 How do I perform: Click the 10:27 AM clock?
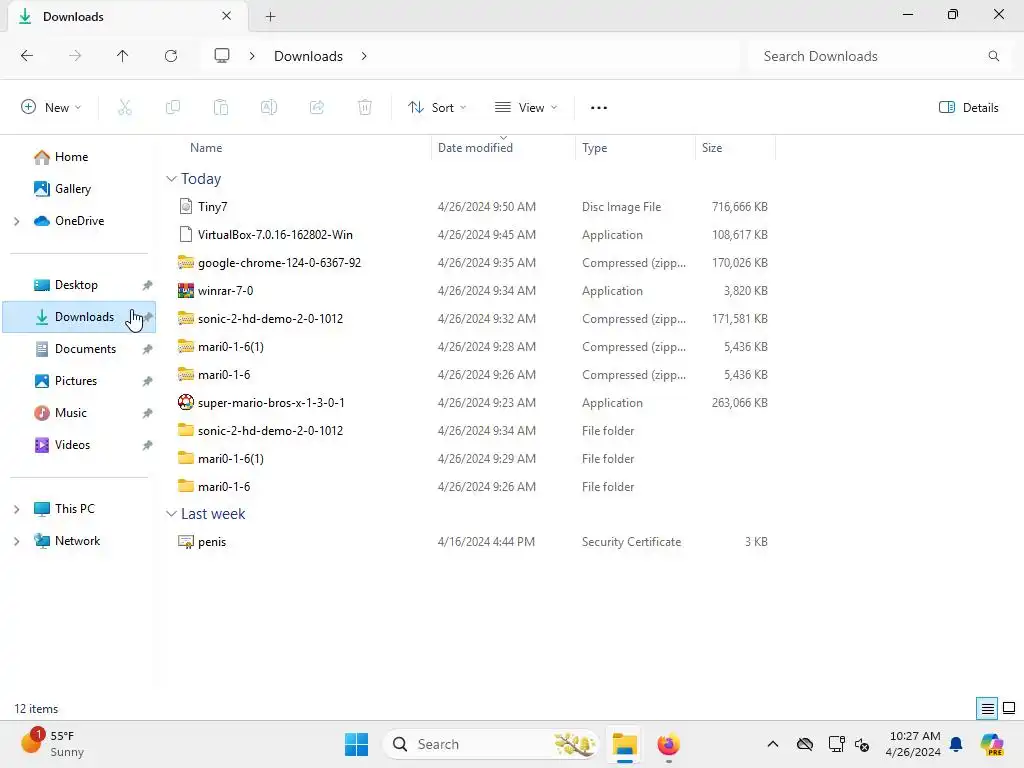point(914,736)
